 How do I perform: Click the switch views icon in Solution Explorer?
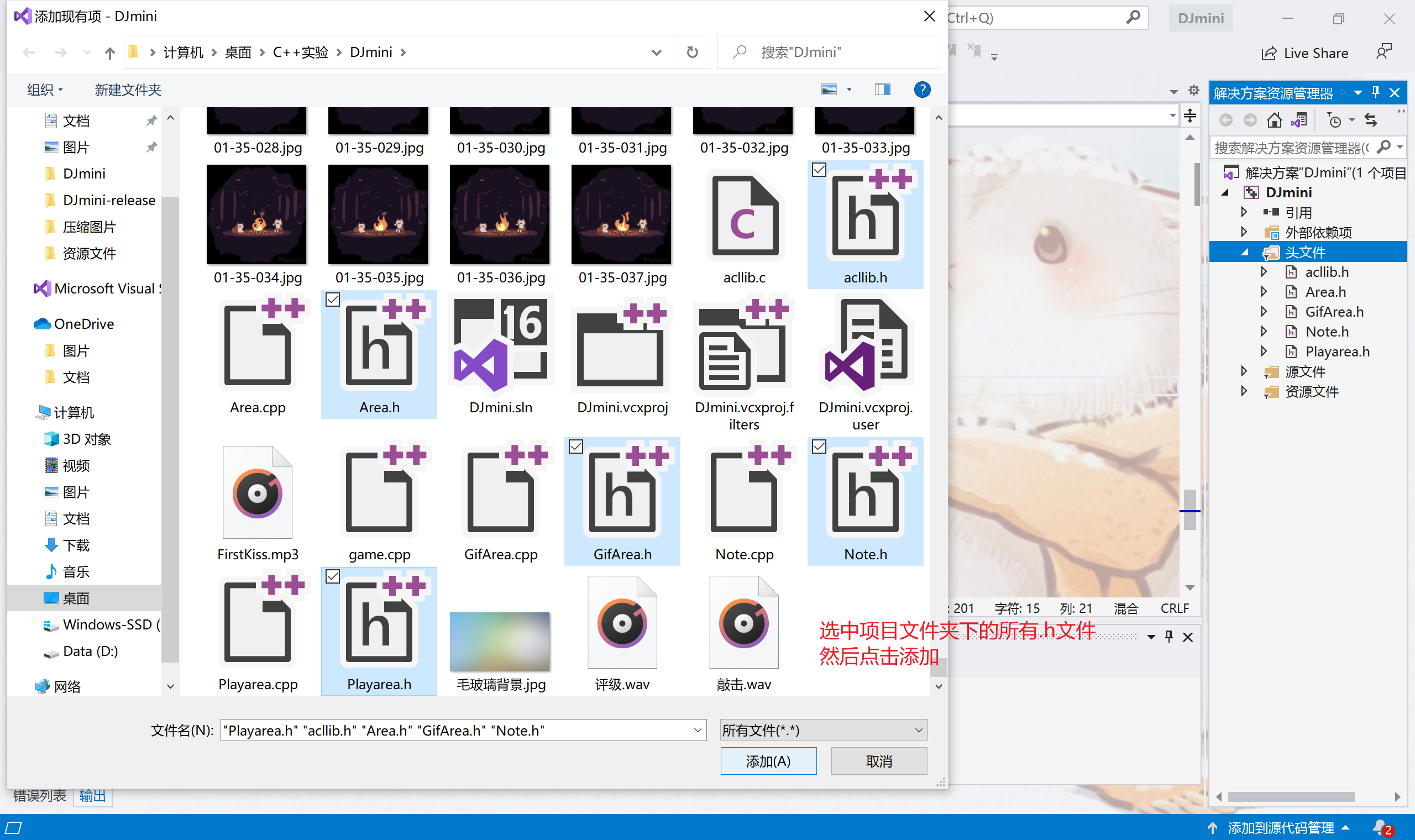[1299, 120]
